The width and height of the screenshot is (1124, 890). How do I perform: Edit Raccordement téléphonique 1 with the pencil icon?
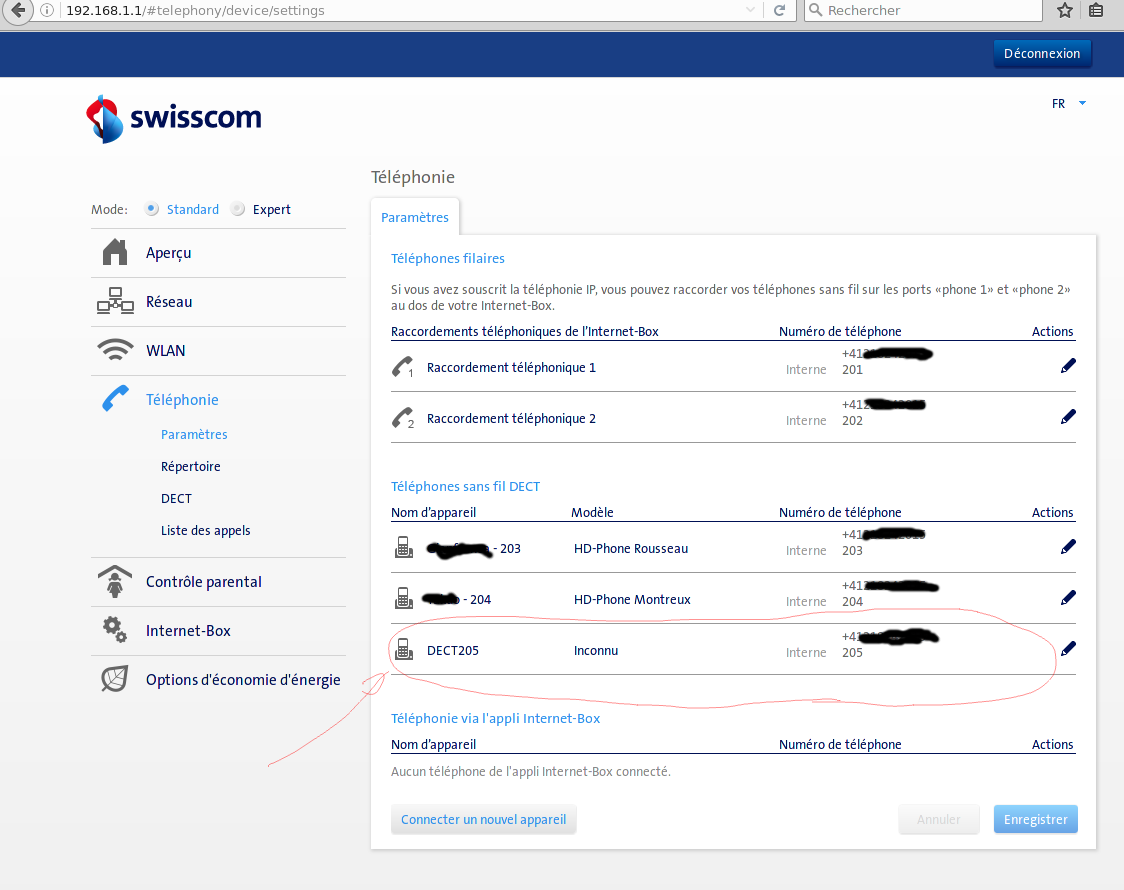1068,365
